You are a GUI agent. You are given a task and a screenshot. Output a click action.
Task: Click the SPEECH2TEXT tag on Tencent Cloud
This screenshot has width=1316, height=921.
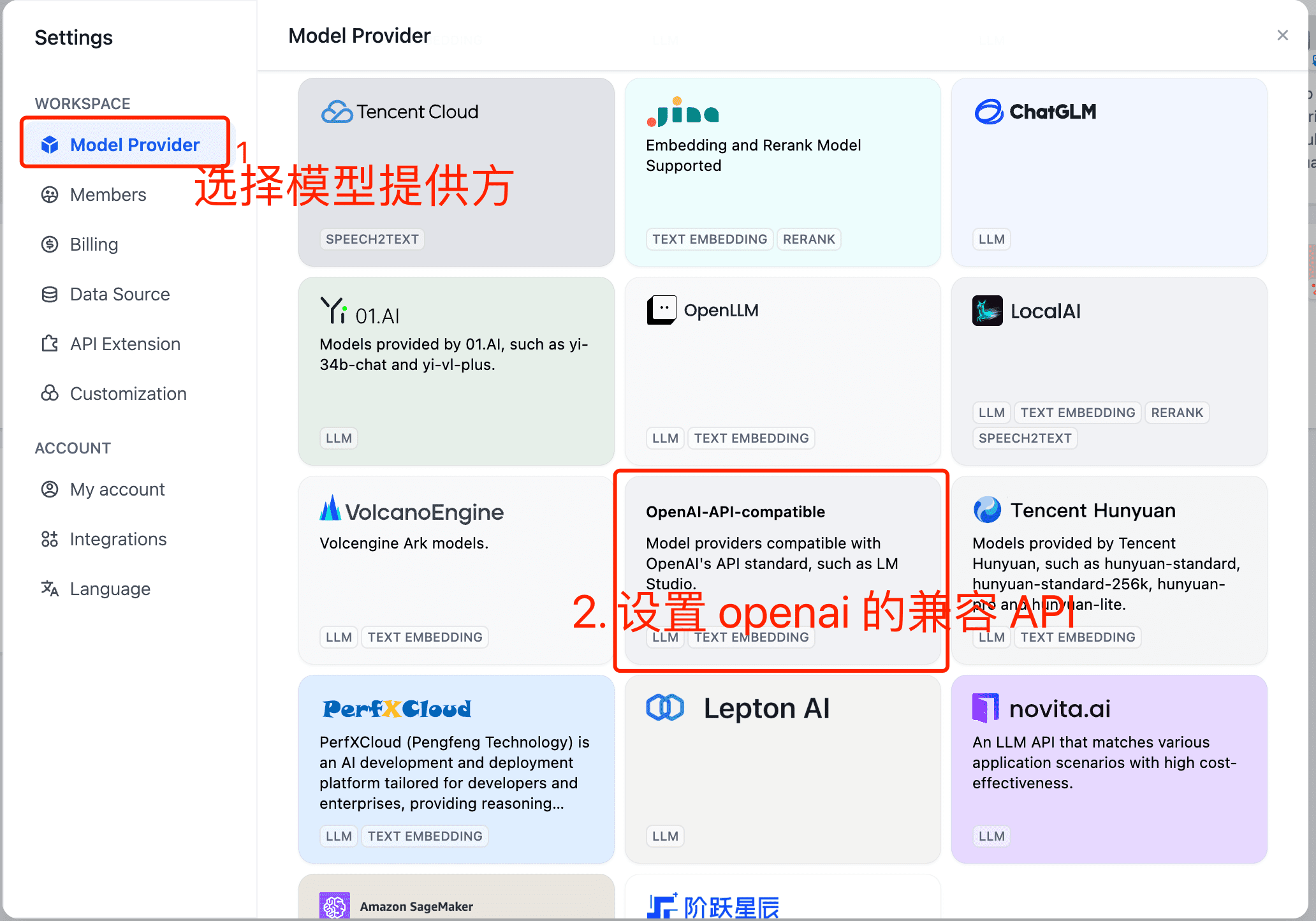click(x=372, y=239)
